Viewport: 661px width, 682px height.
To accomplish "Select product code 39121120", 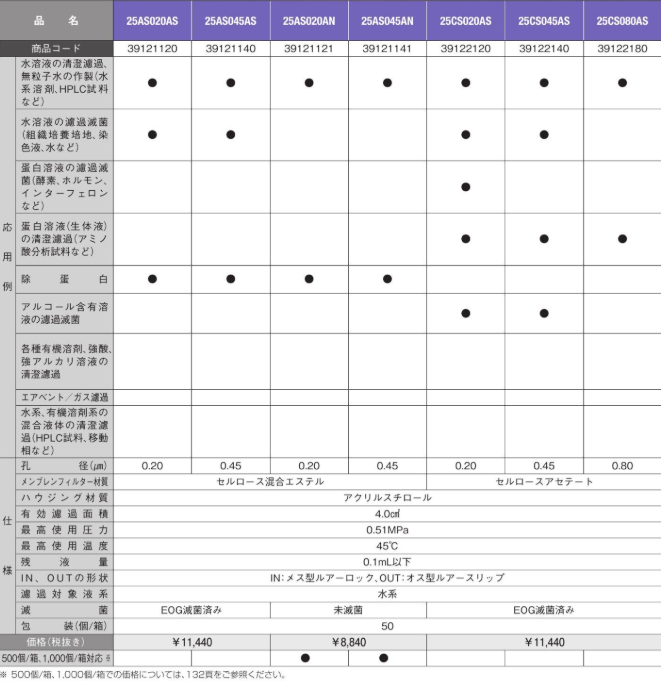I will coord(152,48).
